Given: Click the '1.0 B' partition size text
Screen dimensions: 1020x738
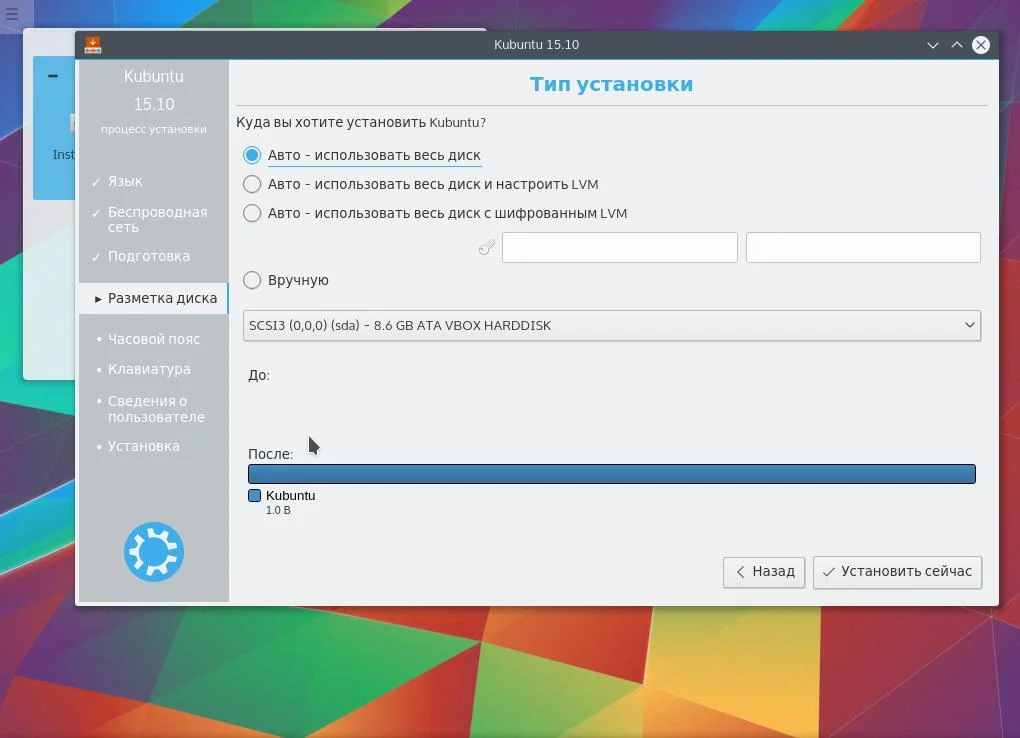Looking at the screenshot, I should (x=278, y=511).
